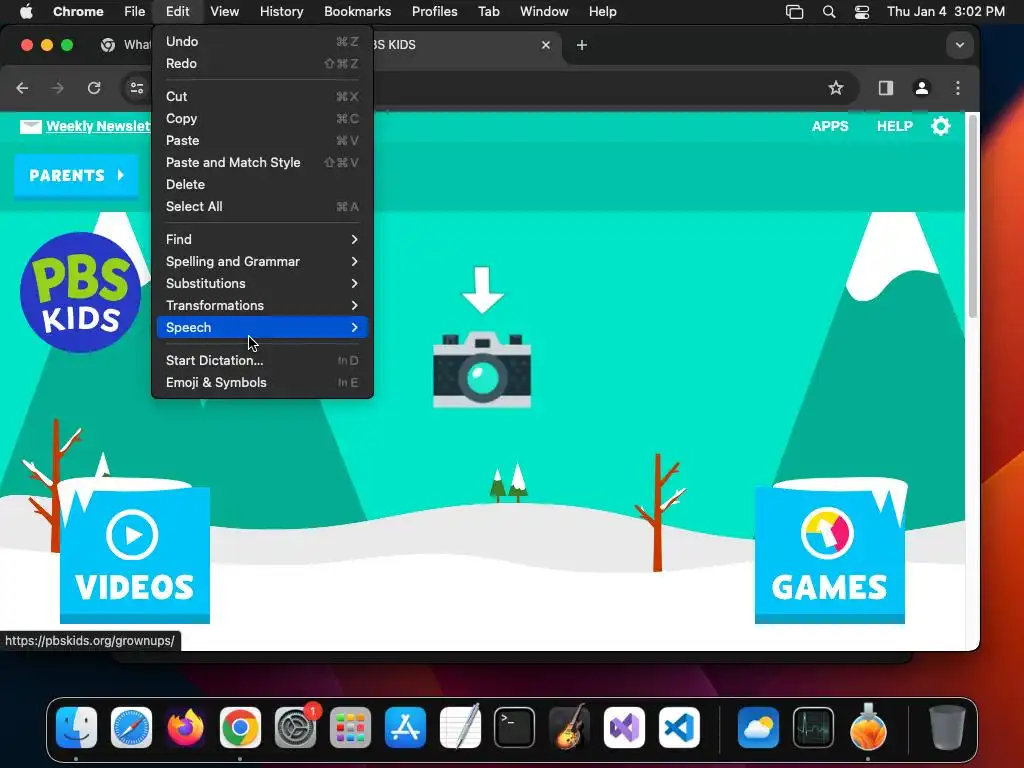This screenshot has height=768, width=1024.
Task: Expand the Find submenu
Action: tap(262, 240)
